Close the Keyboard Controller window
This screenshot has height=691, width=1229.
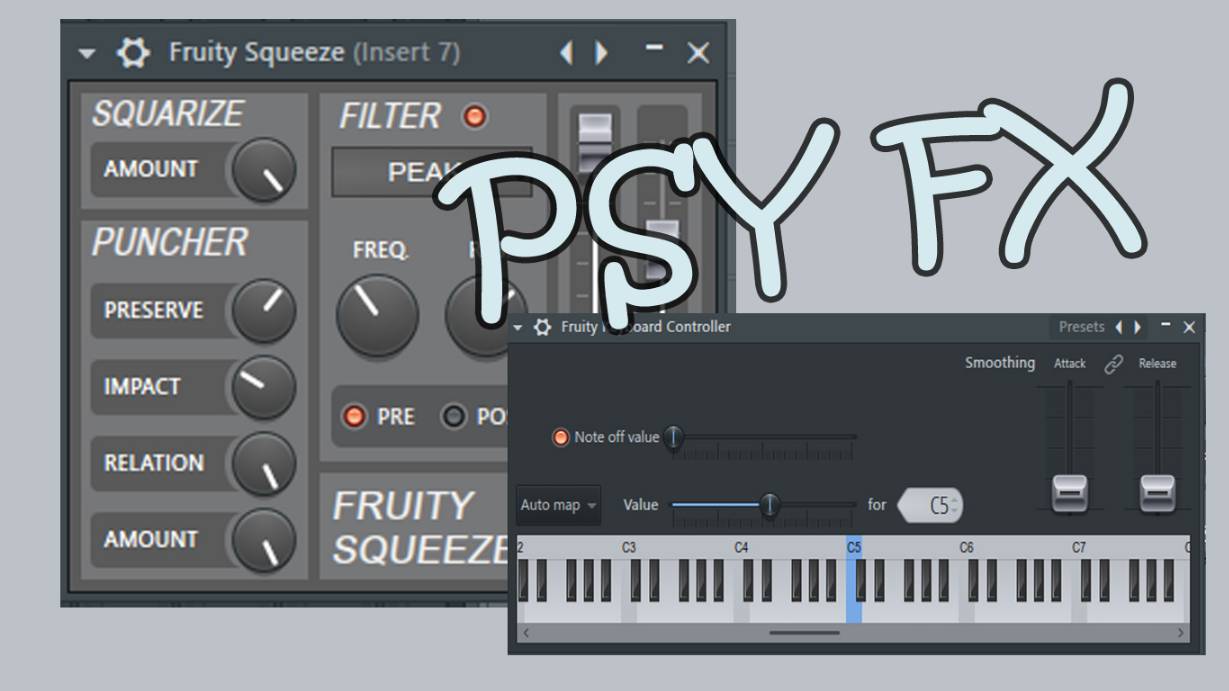point(1189,327)
